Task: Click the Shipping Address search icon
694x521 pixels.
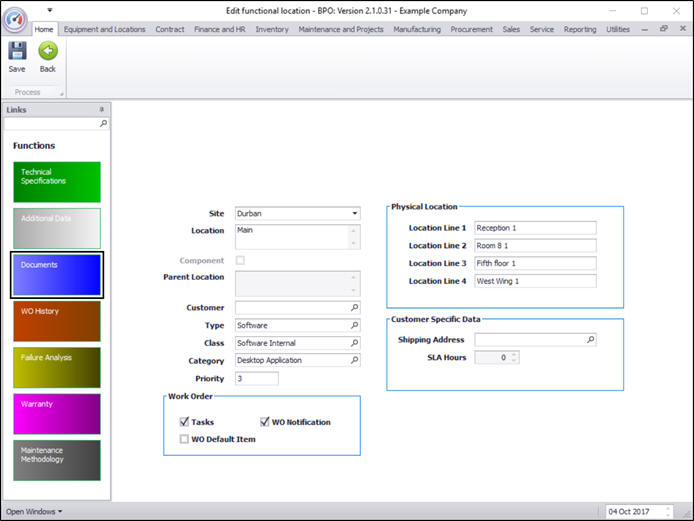Action: [590, 340]
